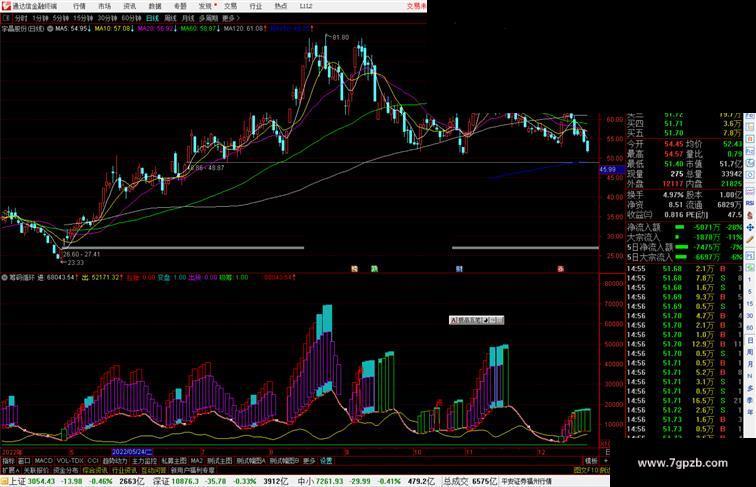This screenshot has height=487, width=756.
Task: Expand 更多 indicator list at bottom
Action: coord(309,461)
